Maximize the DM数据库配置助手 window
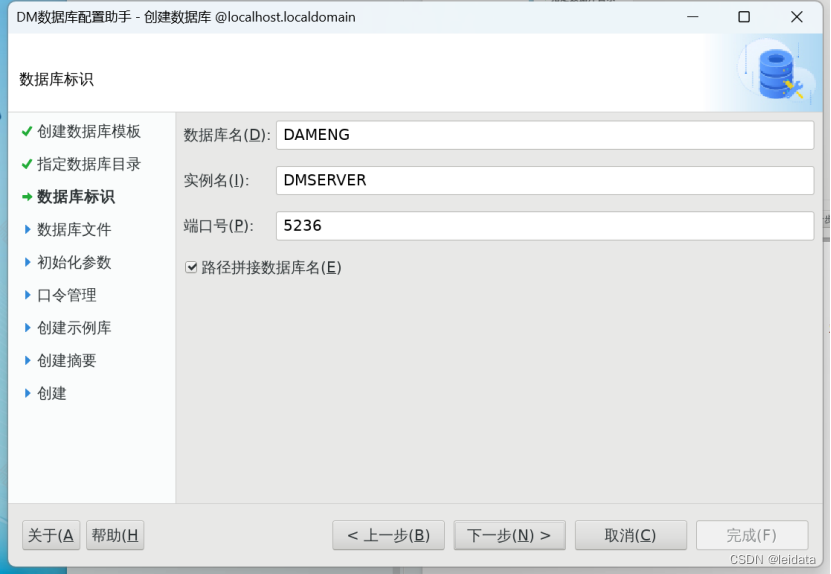Viewport: 831px width, 574px height. (744, 17)
